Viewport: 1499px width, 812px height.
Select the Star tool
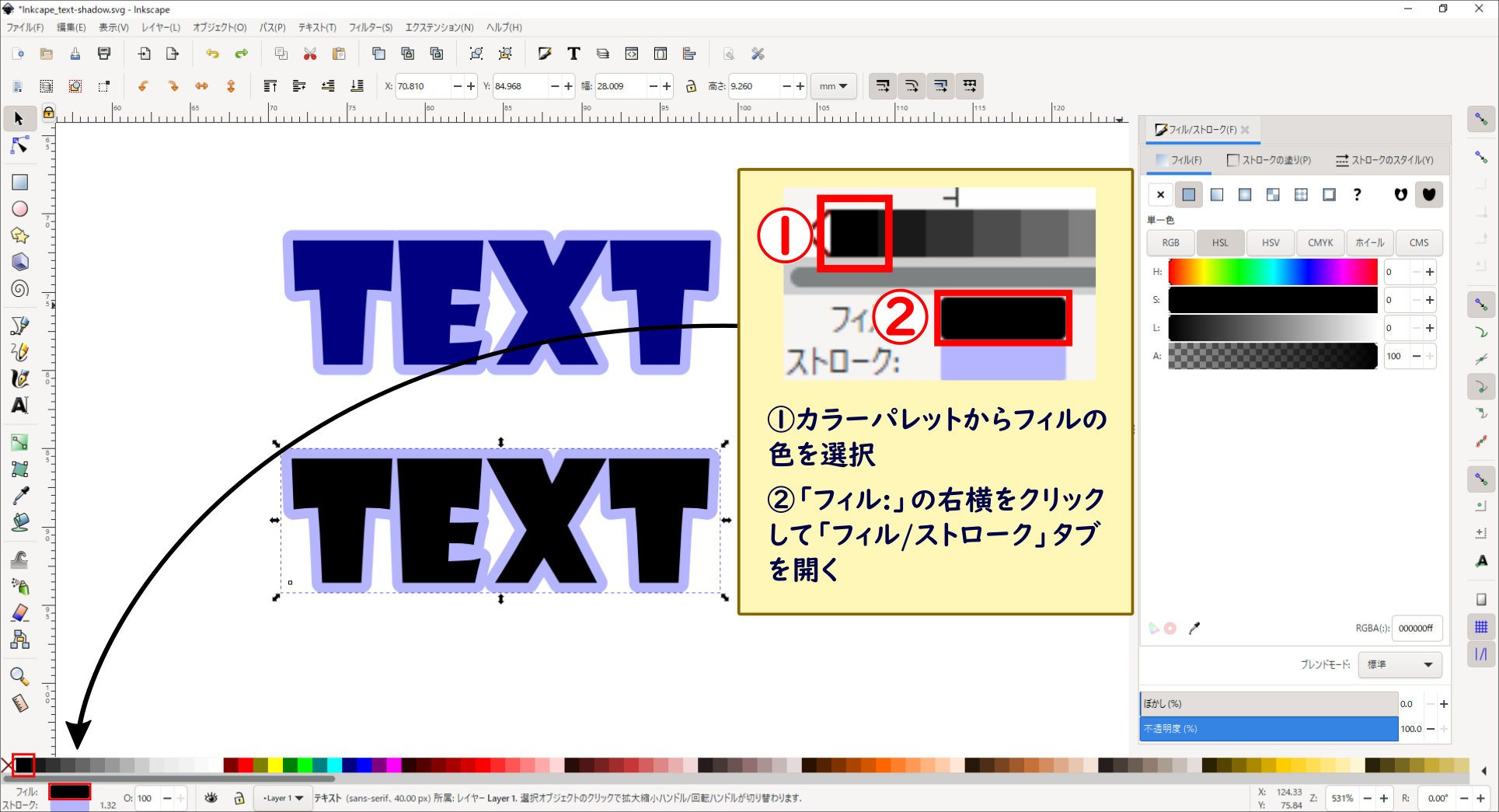coord(19,235)
